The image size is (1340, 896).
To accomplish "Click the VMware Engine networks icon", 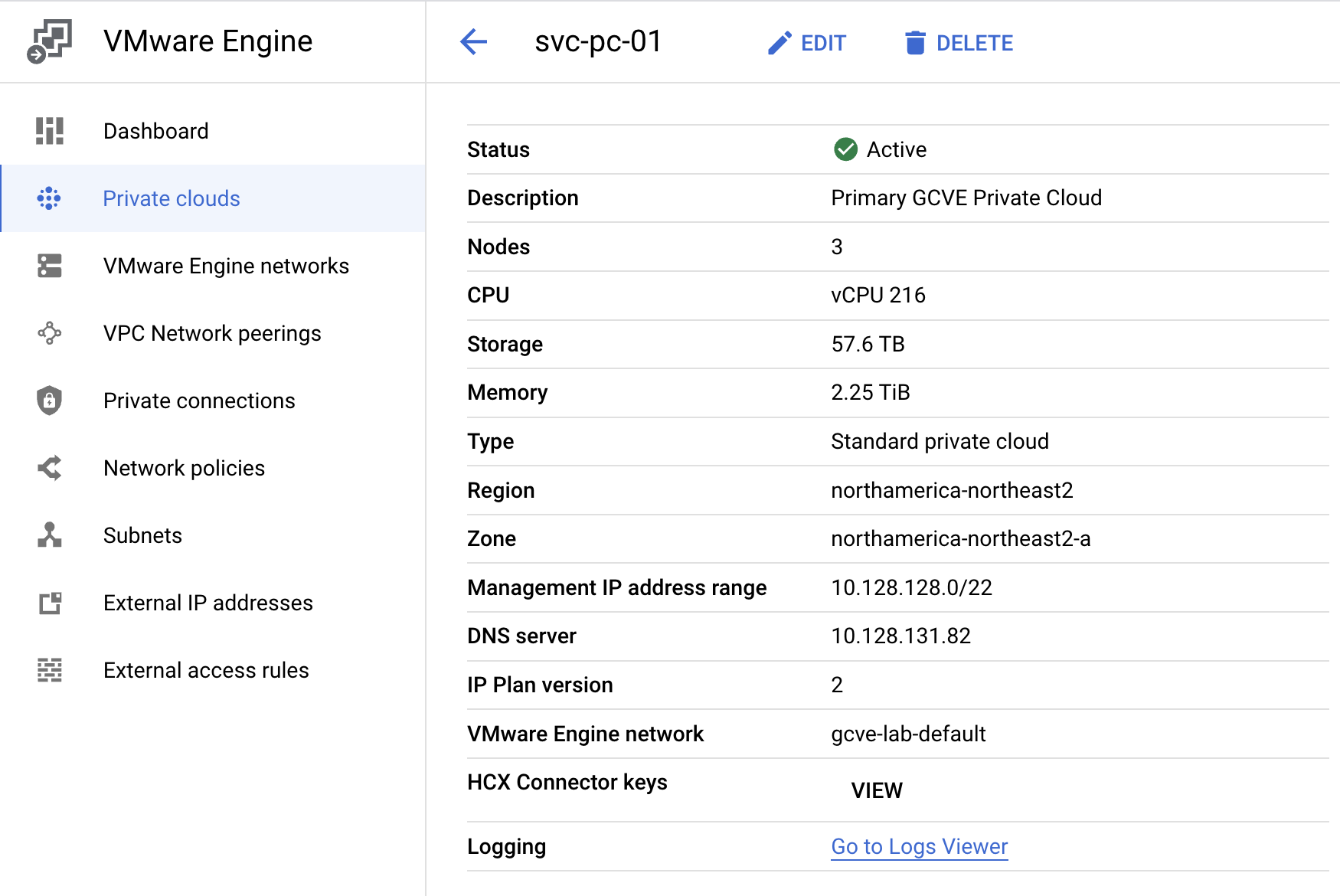I will click(x=50, y=266).
